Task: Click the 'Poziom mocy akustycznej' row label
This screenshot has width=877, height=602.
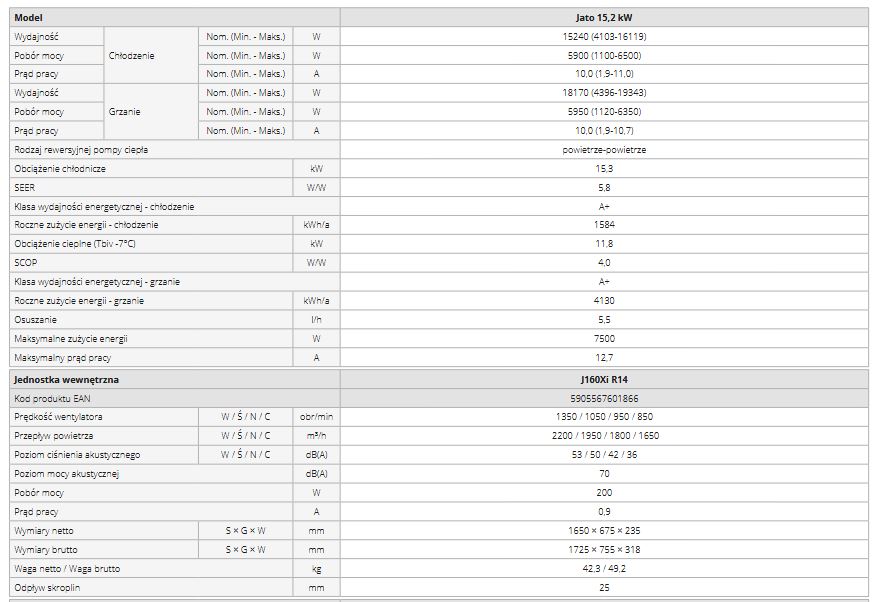Action: (x=66, y=474)
